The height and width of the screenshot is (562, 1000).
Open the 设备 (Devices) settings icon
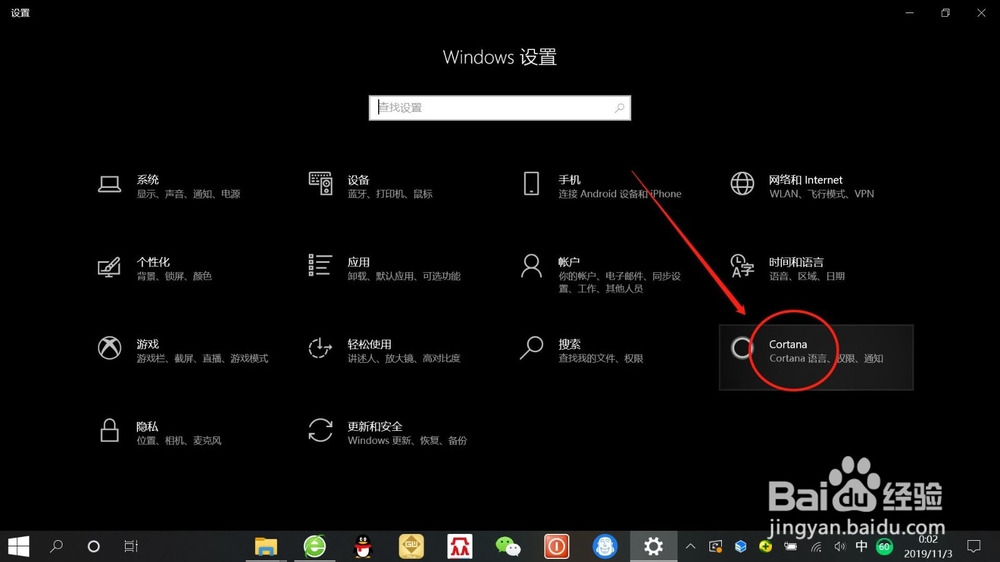(320, 184)
